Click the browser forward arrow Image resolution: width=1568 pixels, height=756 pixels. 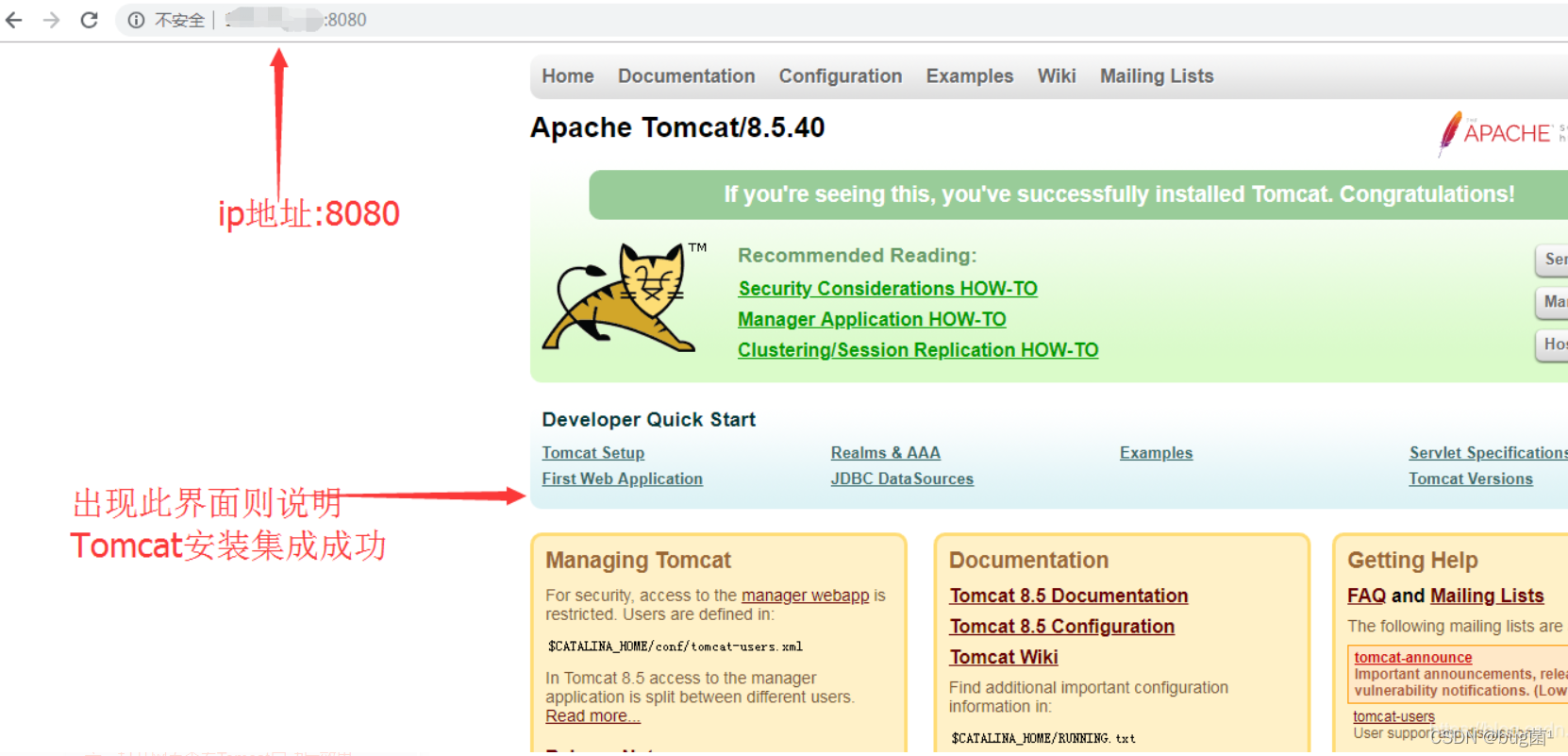pos(51,20)
